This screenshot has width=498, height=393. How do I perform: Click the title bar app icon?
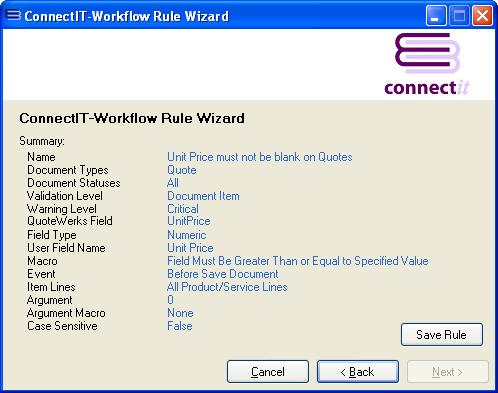pos(13,15)
